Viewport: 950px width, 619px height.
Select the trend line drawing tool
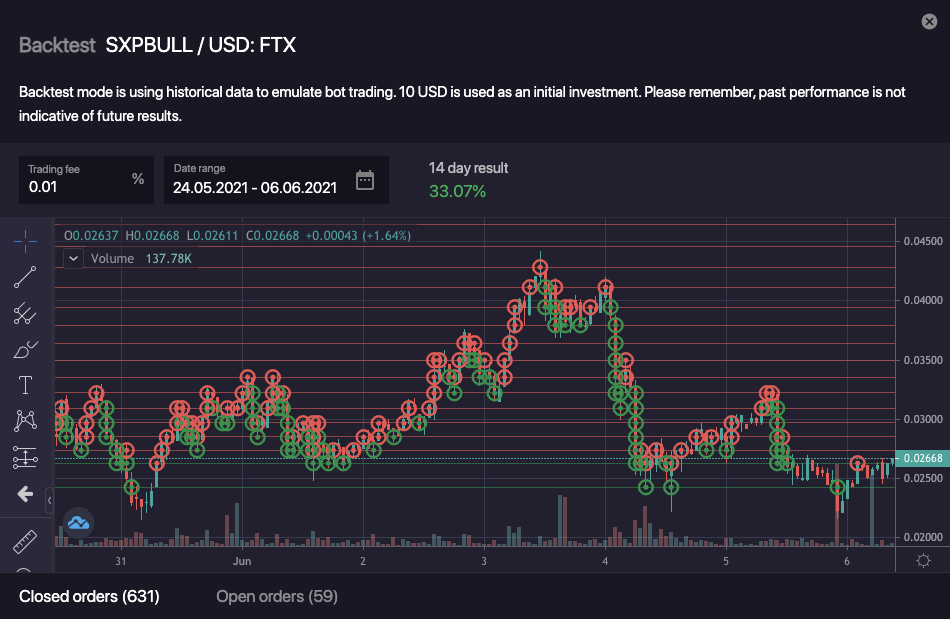(x=25, y=277)
